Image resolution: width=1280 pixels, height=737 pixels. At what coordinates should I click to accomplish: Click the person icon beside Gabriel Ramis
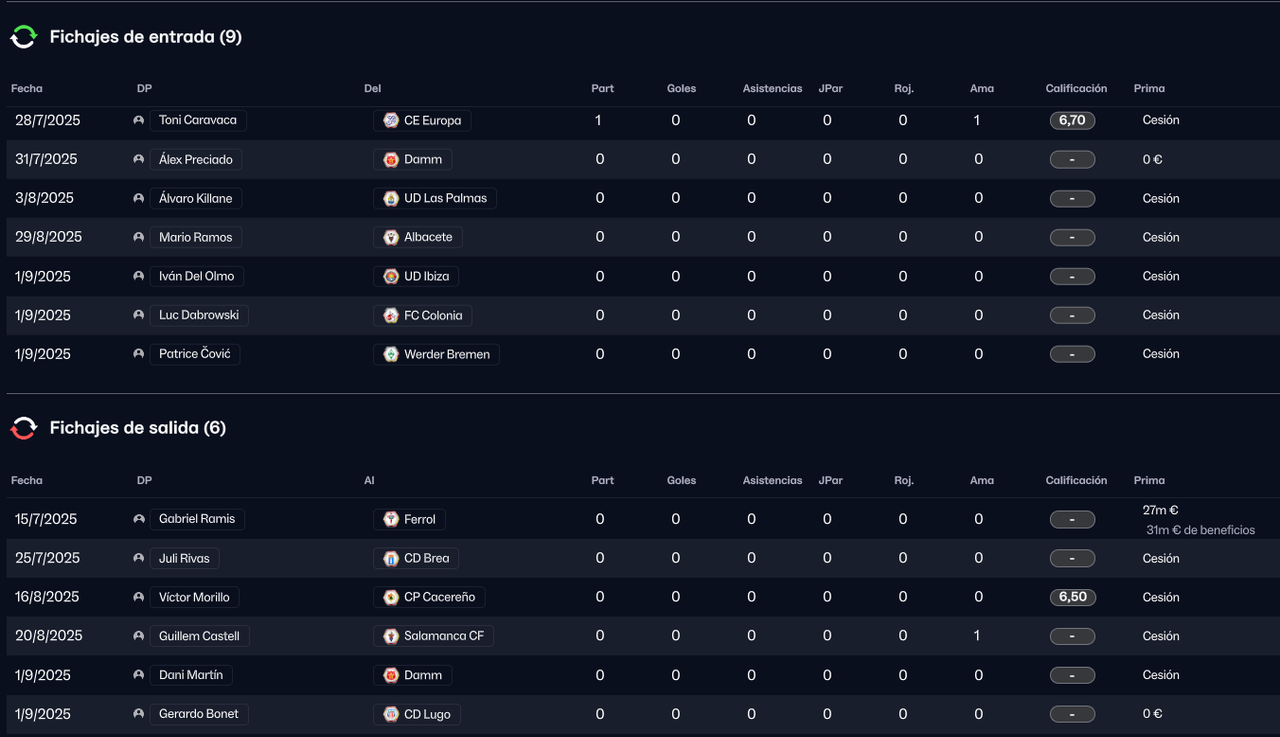point(138,519)
